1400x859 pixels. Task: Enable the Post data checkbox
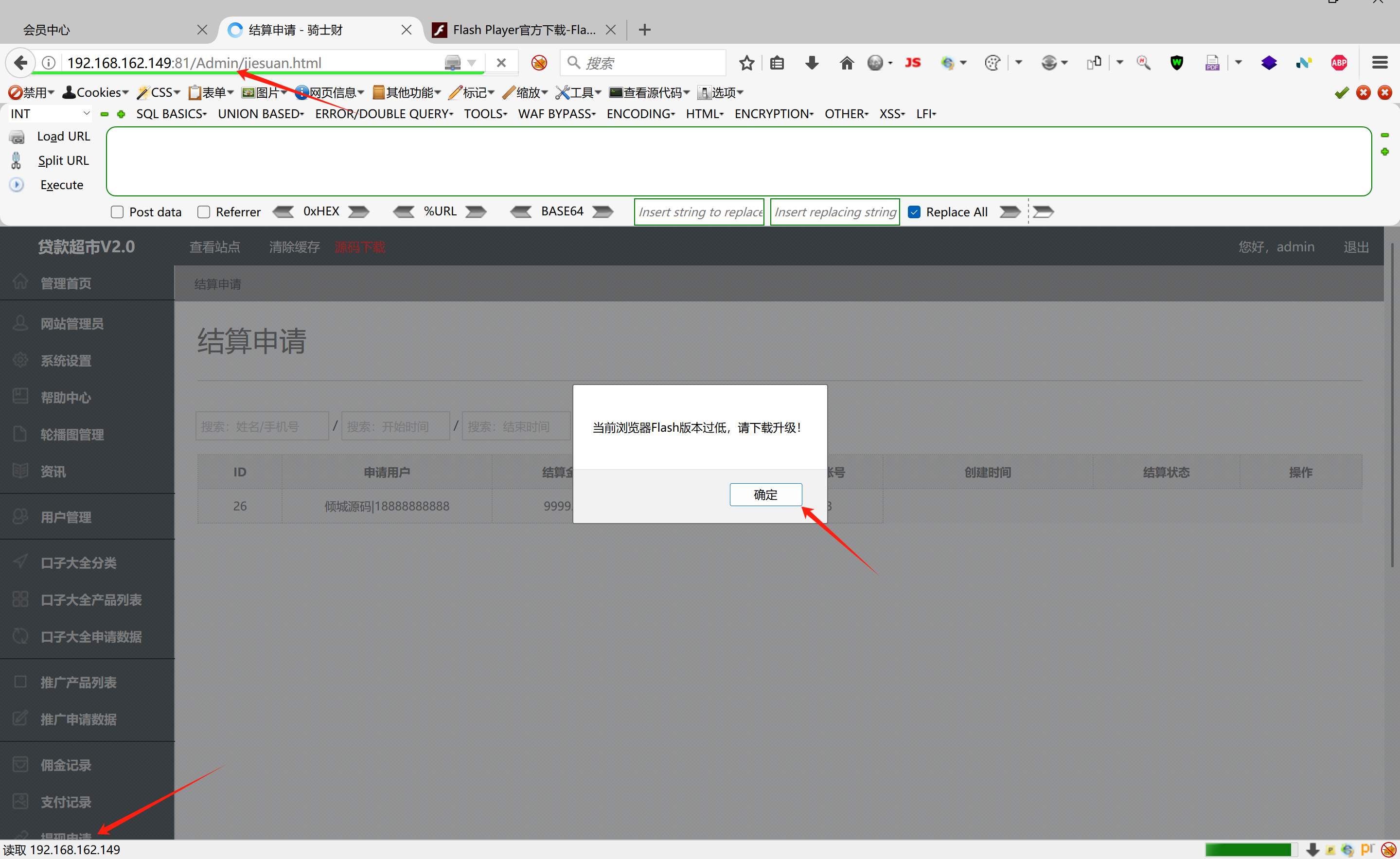click(117, 212)
